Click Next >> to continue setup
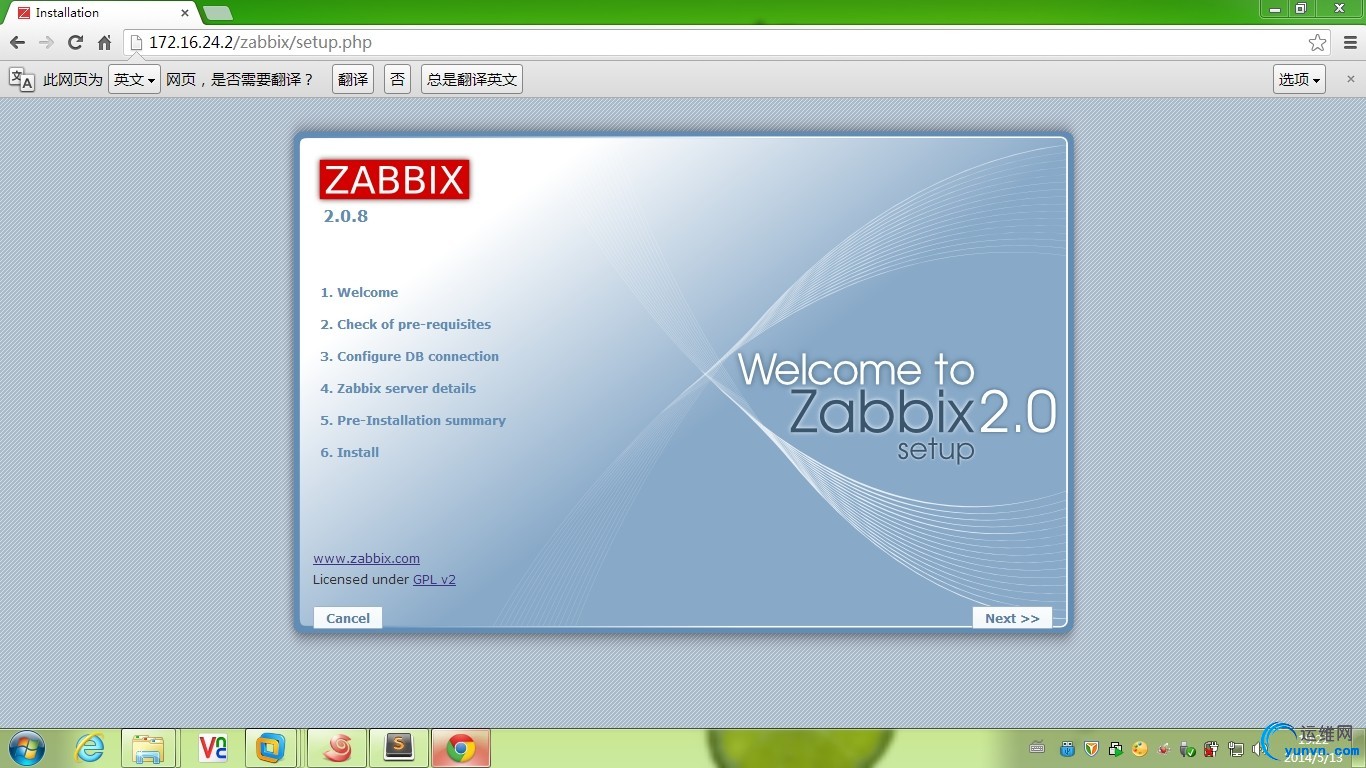The width and height of the screenshot is (1366, 768). [x=1012, y=618]
